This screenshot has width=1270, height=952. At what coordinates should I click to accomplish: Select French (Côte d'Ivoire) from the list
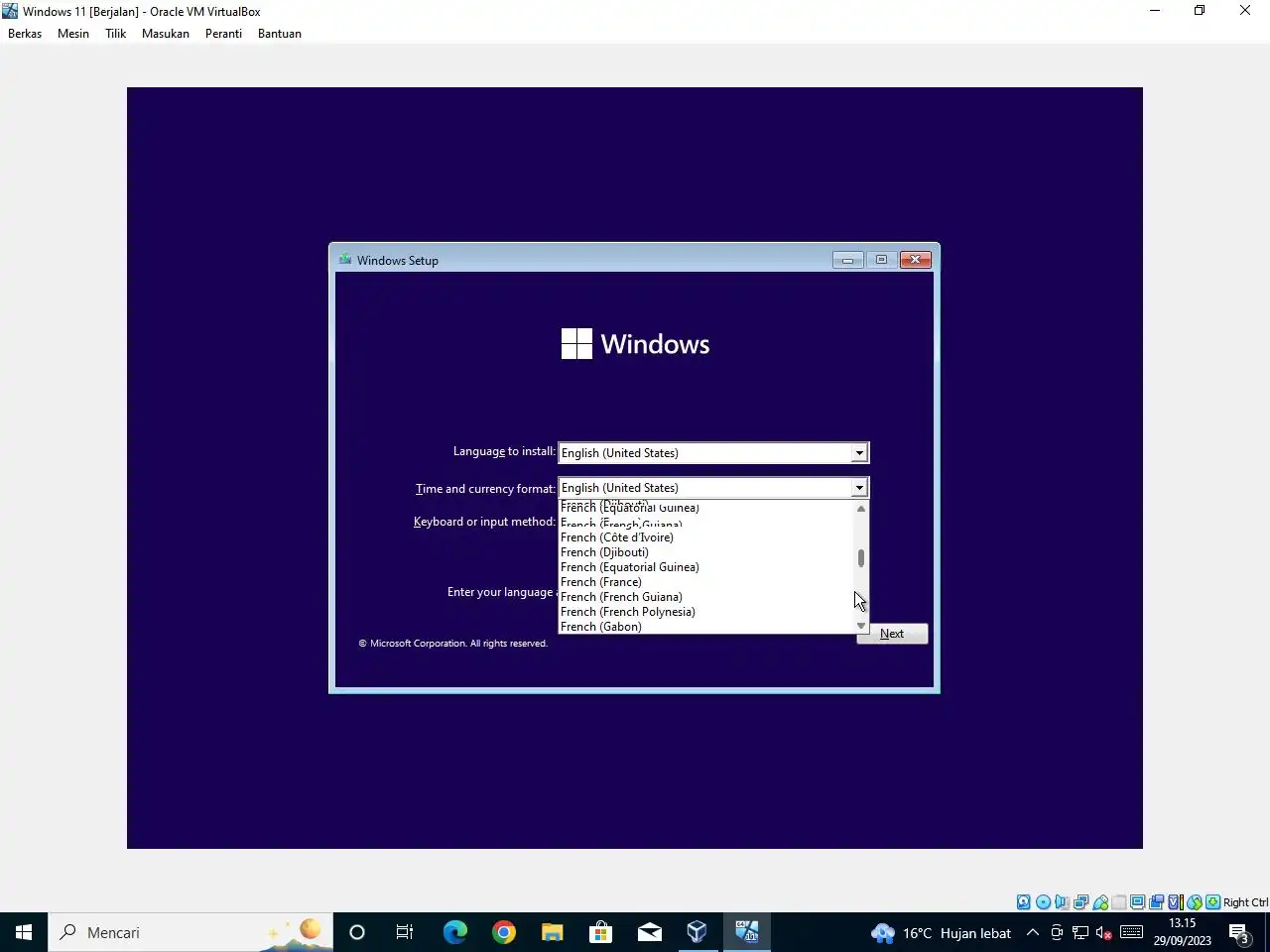pos(617,537)
